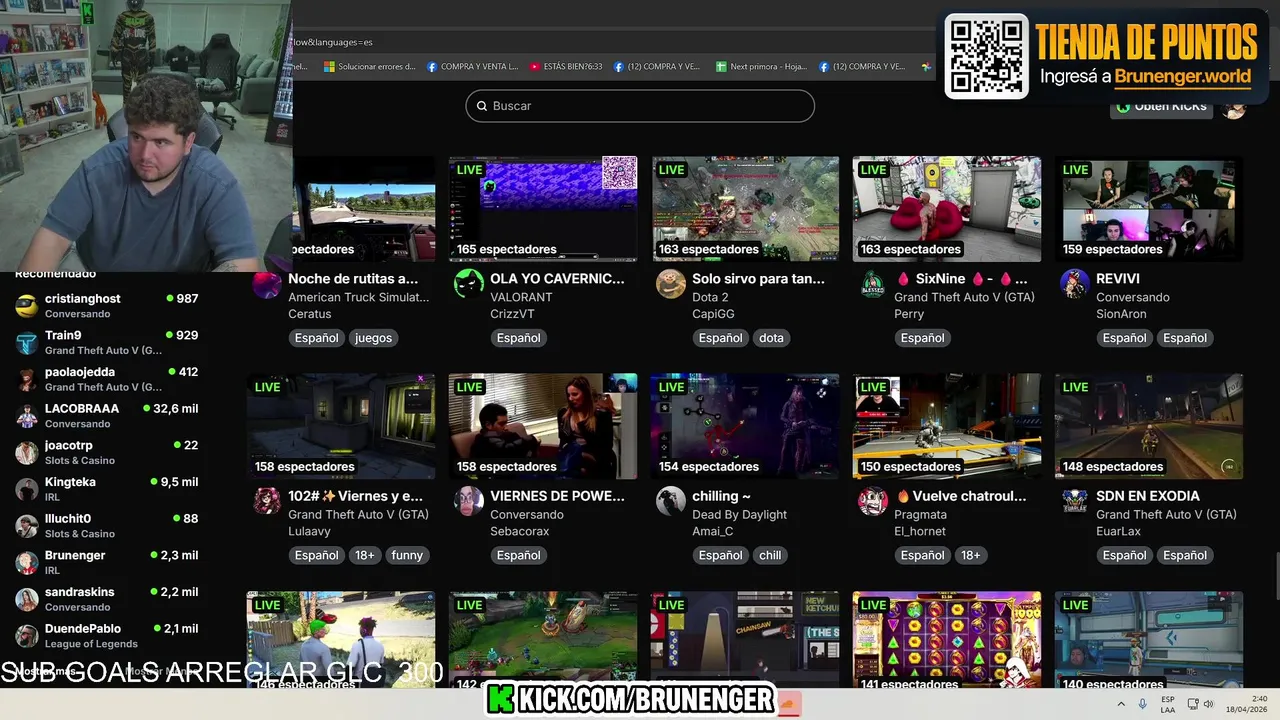Open the Solucionar errores bookmark

(x=370, y=67)
